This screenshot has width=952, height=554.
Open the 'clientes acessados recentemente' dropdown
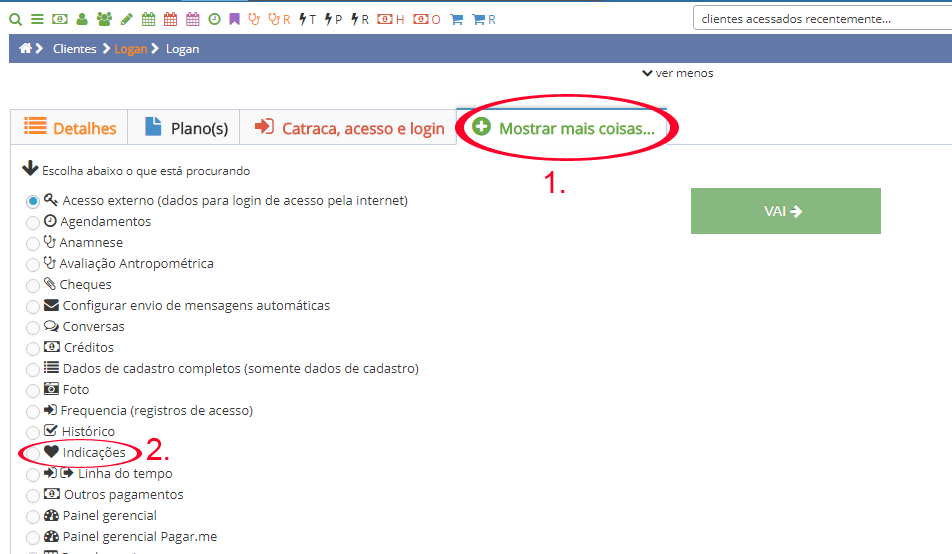point(820,19)
